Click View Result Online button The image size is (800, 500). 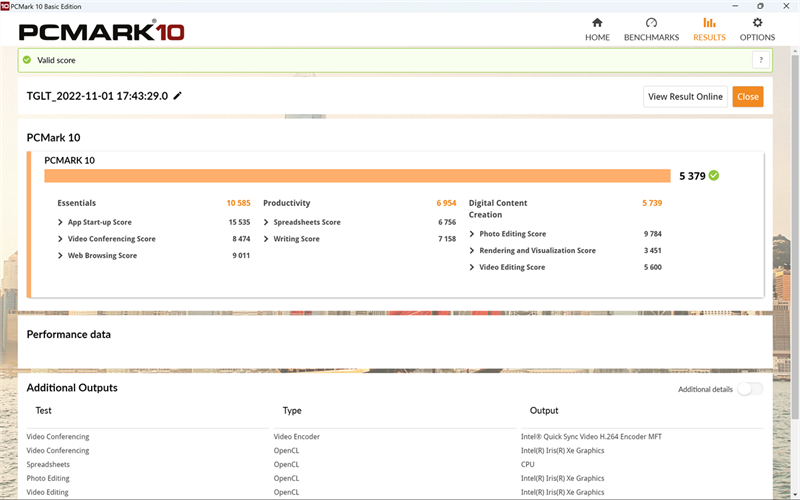(x=685, y=96)
